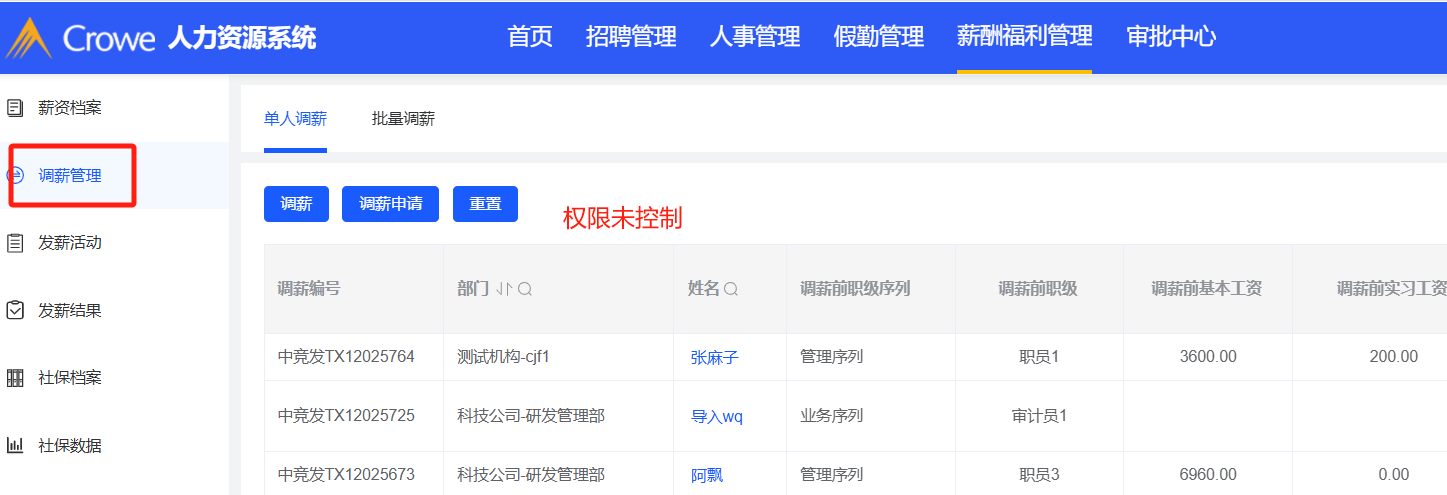Select 调薪管理 in the sidebar

pos(70,176)
